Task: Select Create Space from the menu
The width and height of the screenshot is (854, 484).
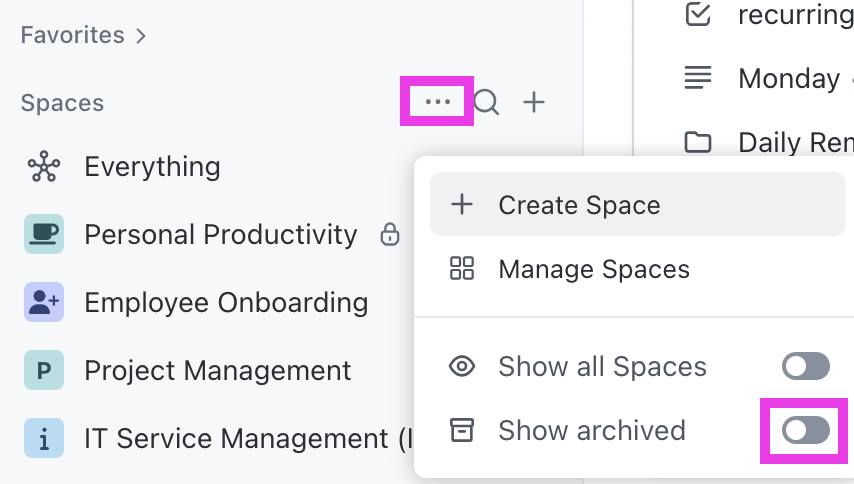Action: 579,205
